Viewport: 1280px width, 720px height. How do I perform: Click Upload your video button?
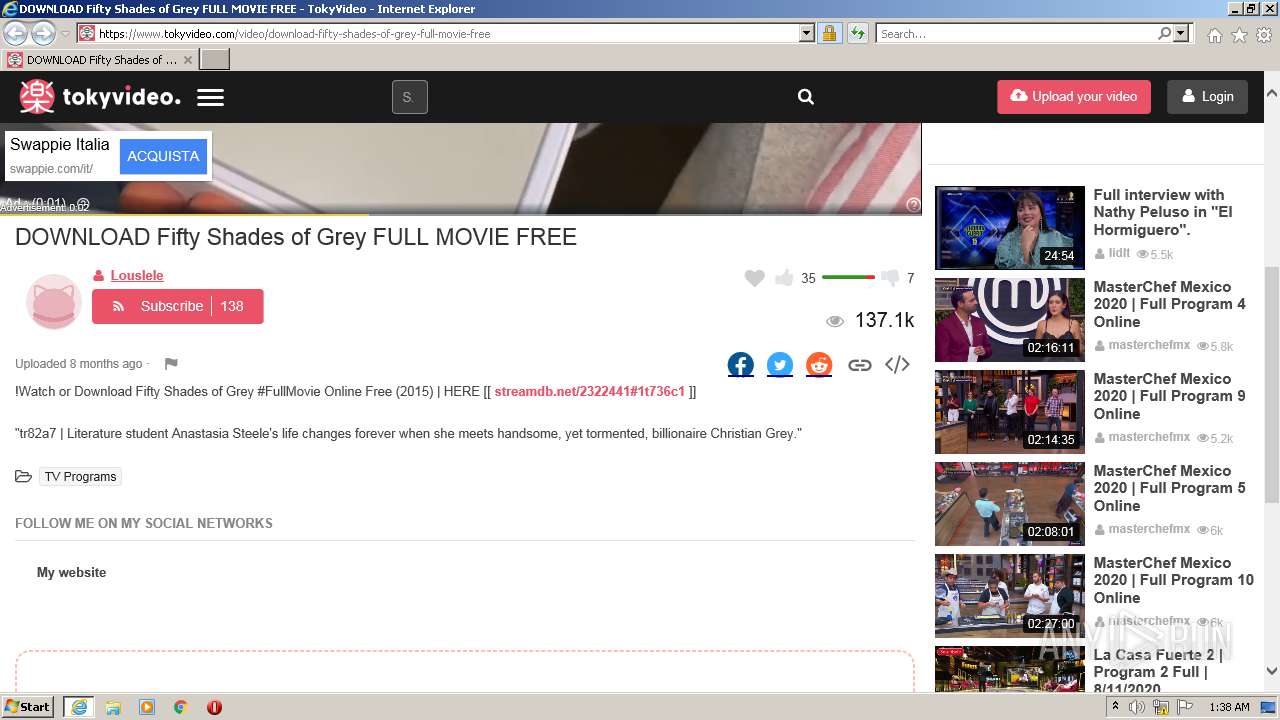click(x=1074, y=97)
